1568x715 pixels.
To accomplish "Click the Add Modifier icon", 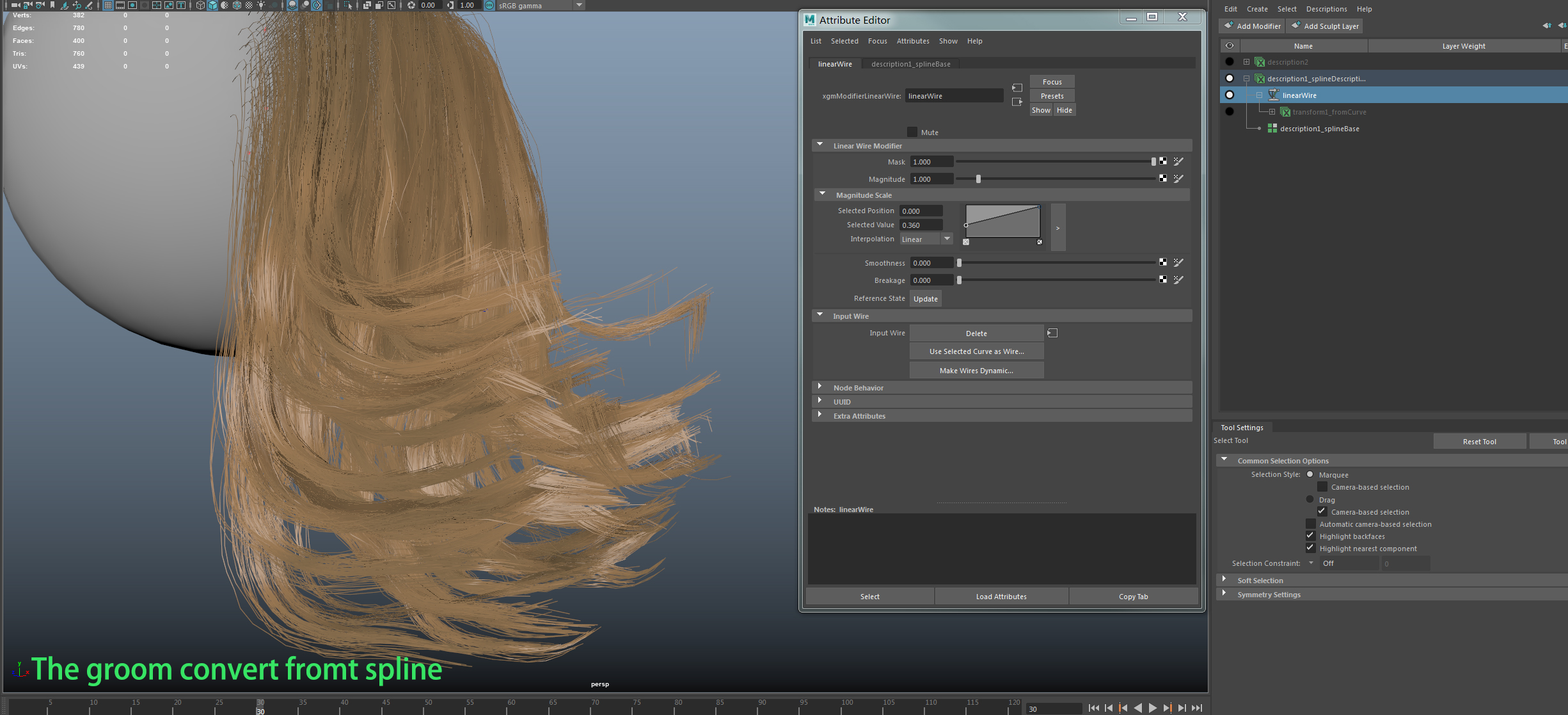I will point(1229,26).
